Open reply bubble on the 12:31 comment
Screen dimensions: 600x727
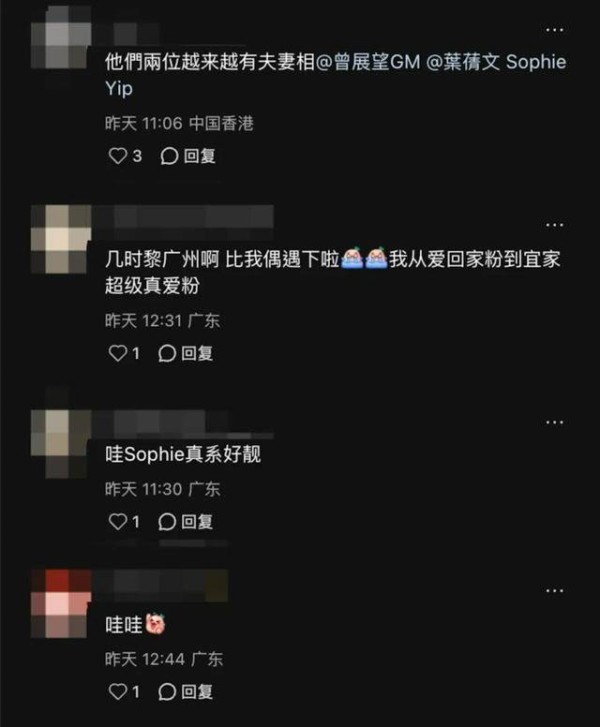point(167,354)
